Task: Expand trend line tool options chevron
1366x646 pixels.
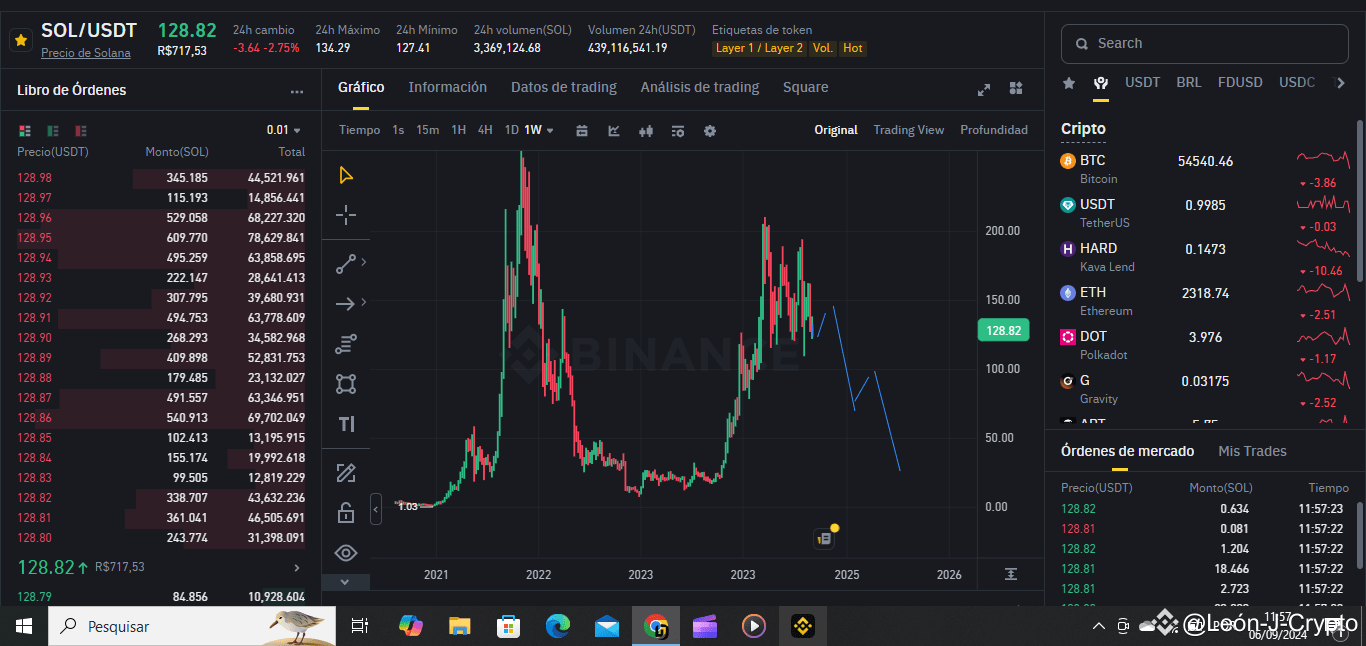Action: [363, 262]
